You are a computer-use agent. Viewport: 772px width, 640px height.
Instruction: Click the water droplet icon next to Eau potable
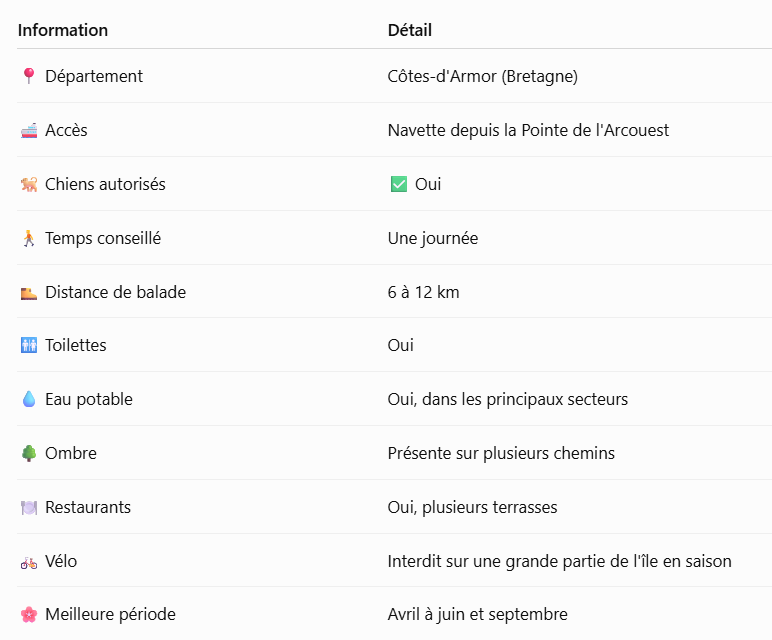tap(29, 399)
